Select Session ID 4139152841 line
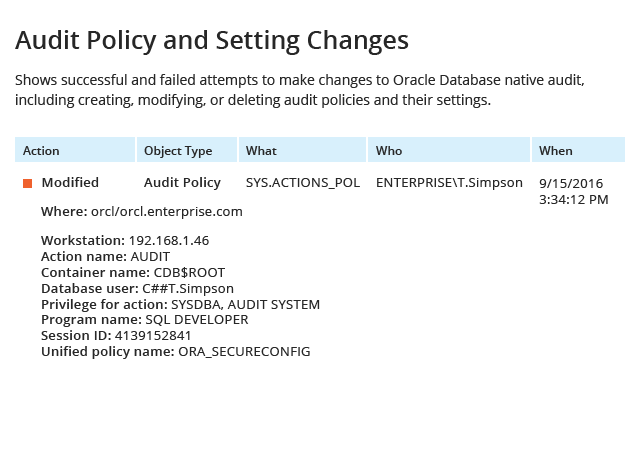The height and width of the screenshot is (450, 640). (116, 335)
